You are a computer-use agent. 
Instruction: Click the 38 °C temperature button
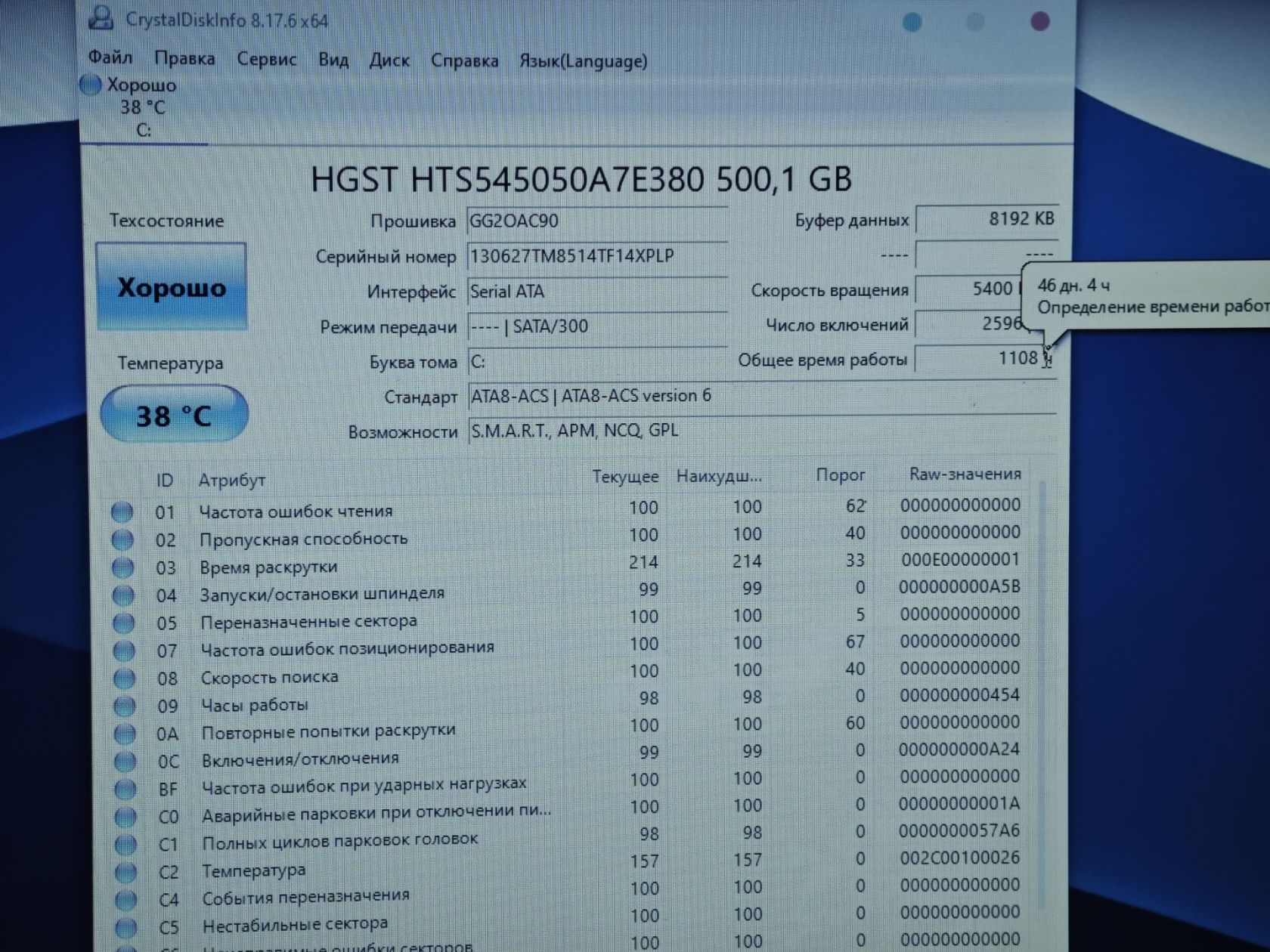click(174, 414)
